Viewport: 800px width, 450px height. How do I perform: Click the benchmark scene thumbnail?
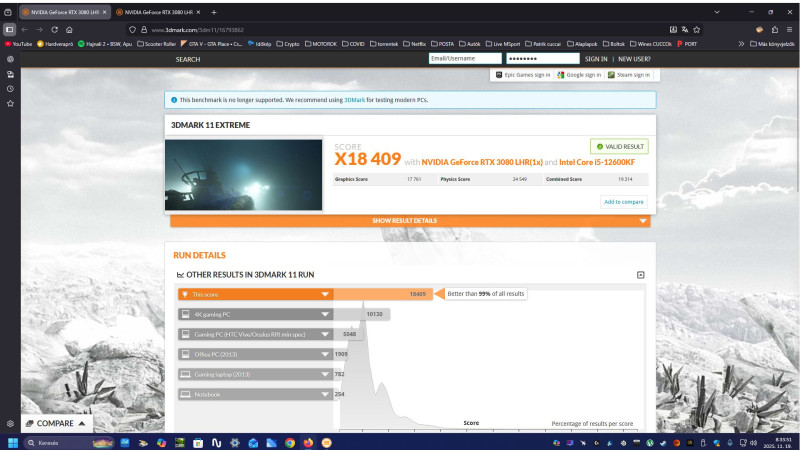243,175
